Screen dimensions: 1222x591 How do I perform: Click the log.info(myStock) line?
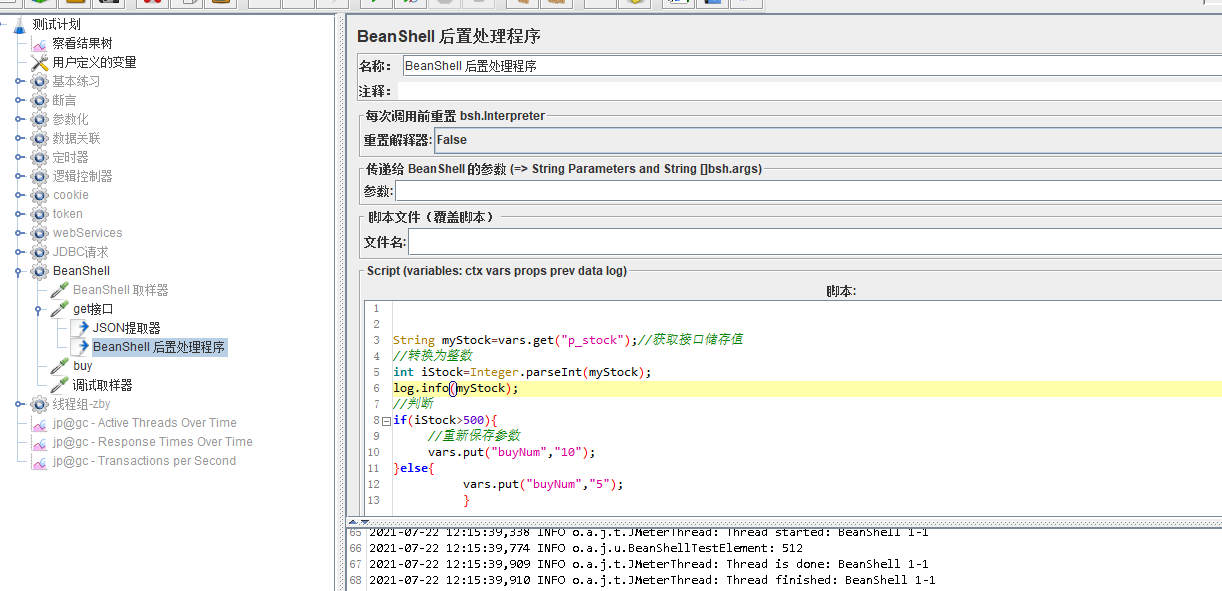point(456,388)
